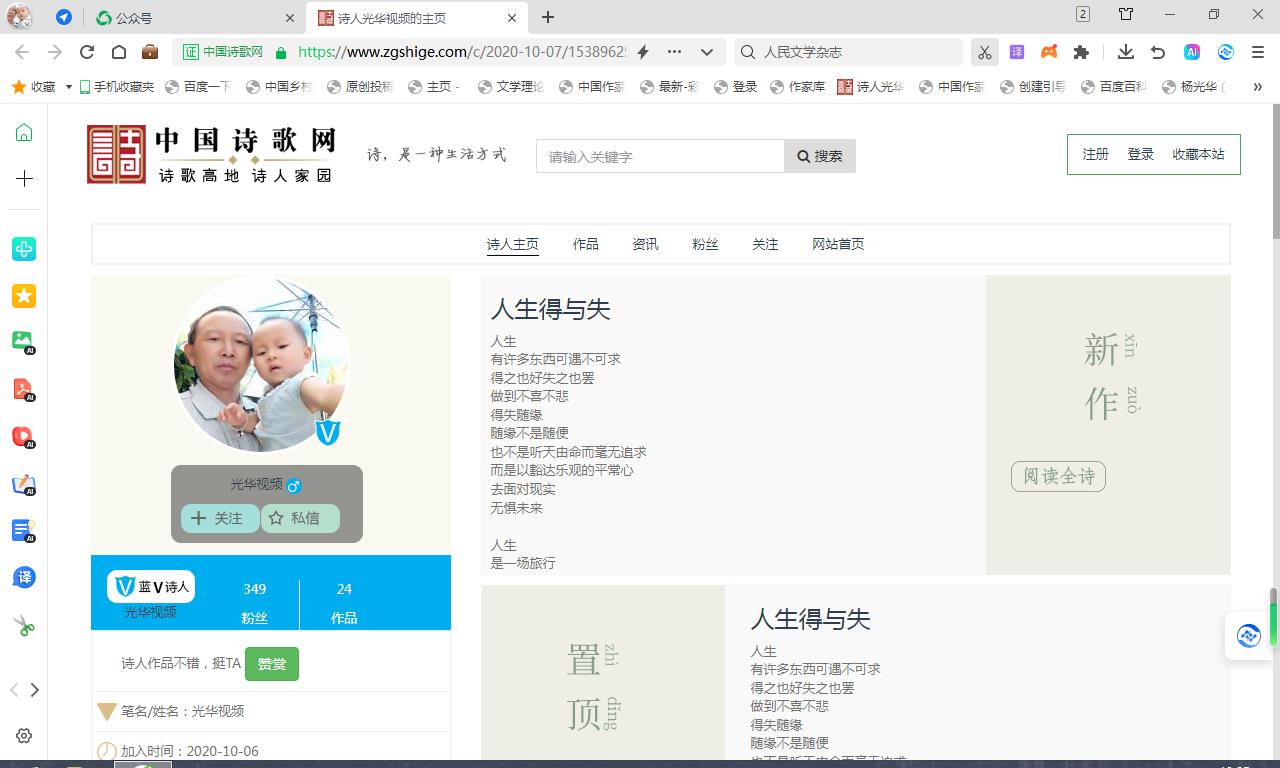Image resolution: width=1280 pixels, height=768 pixels.
Task: Click the browser forward arrow
Action: pyautogui.click(x=55, y=52)
